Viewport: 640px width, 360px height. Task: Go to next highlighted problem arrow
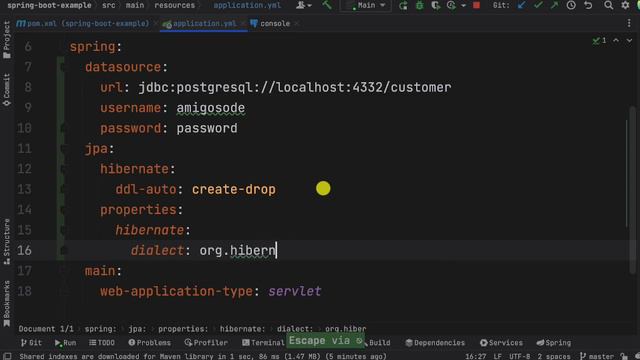pos(629,40)
